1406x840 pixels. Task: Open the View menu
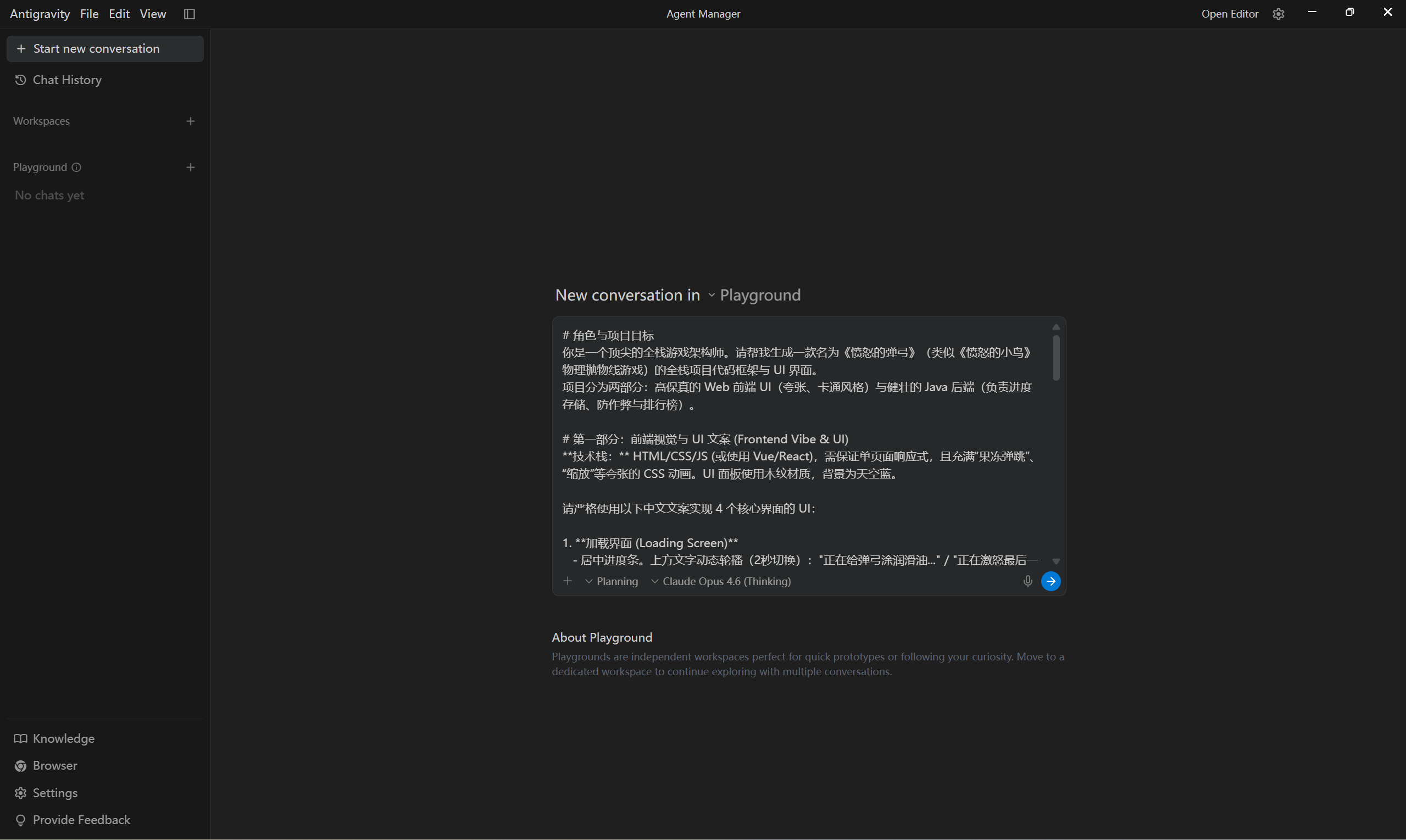pyautogui.click(x=152, y=14)
